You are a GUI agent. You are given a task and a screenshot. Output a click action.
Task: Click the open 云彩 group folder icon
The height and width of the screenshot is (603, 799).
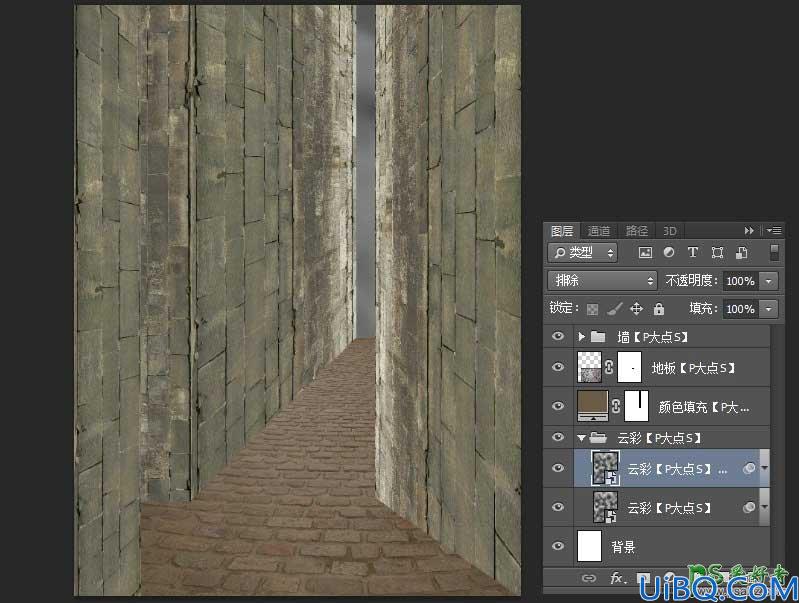point(598,437)
